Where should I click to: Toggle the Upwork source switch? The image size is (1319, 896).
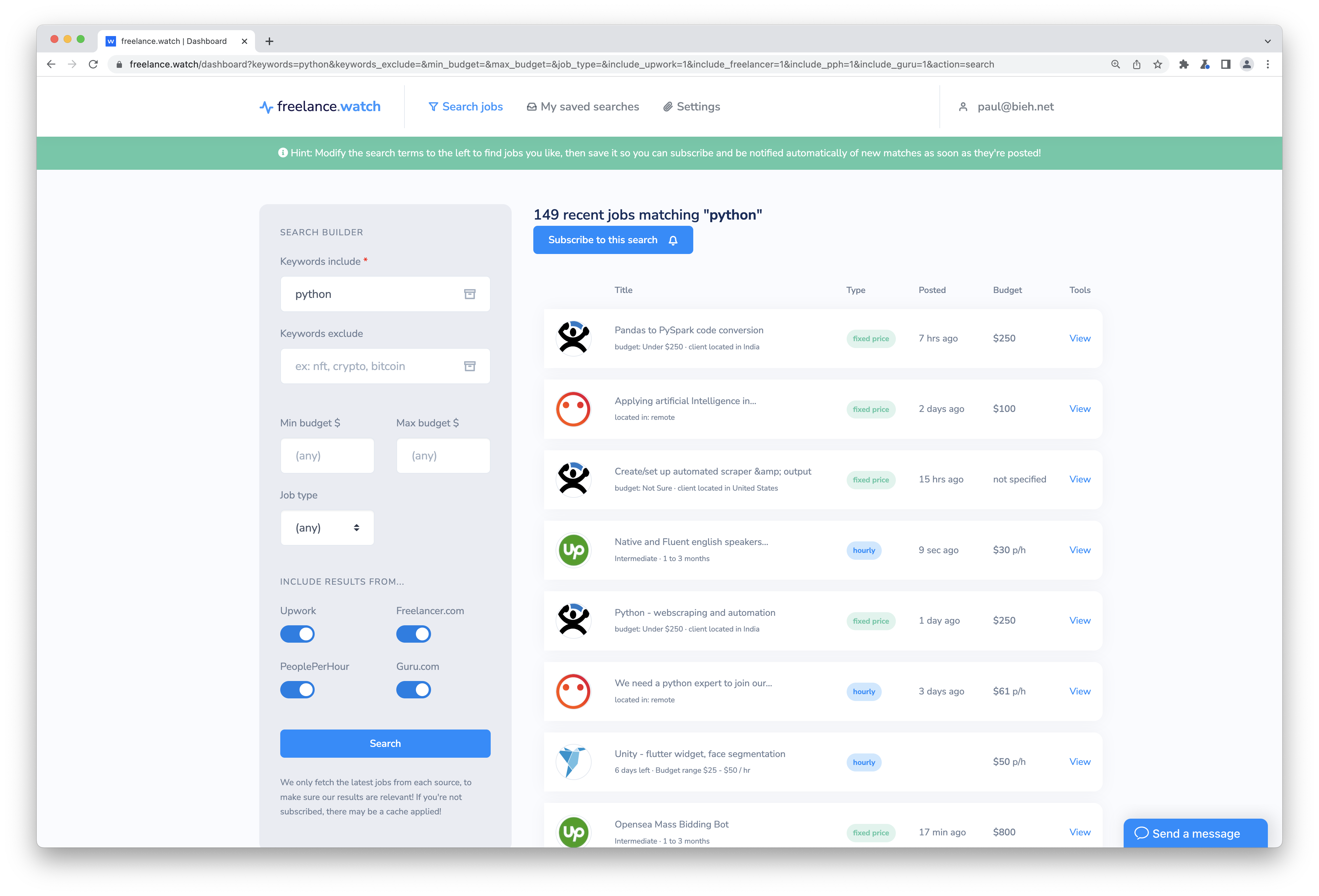[x=297, y=634]
